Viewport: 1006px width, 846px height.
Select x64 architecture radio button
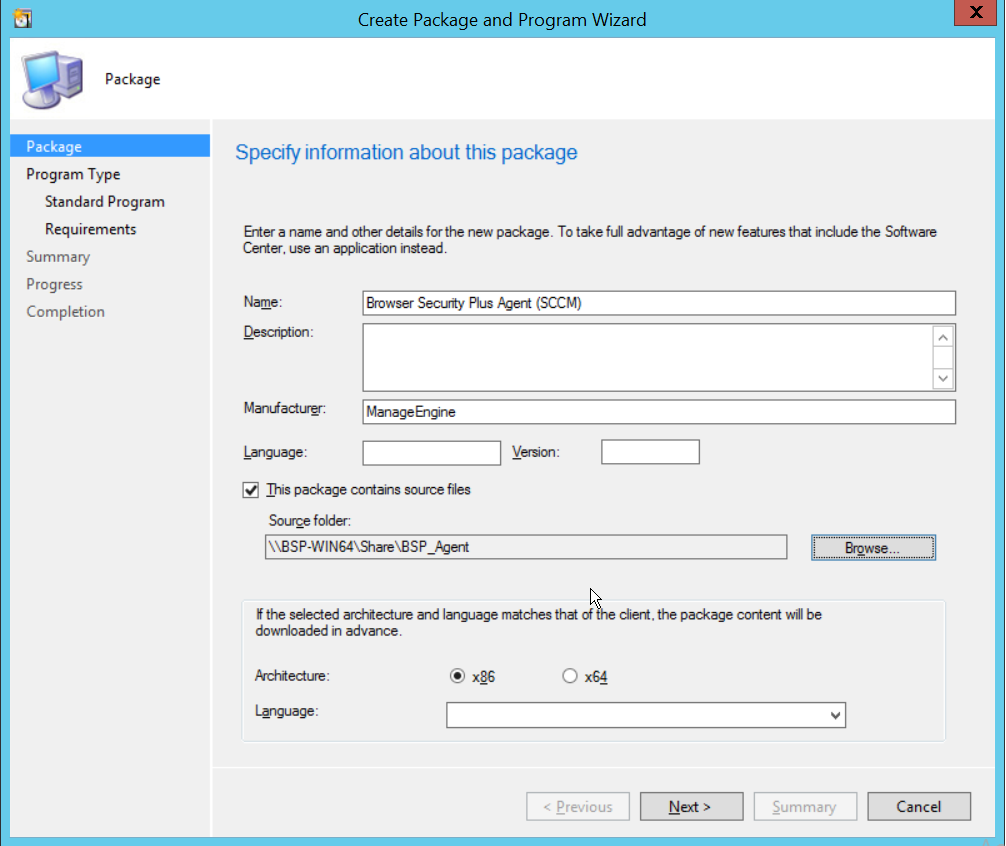(x=570, y=677)
